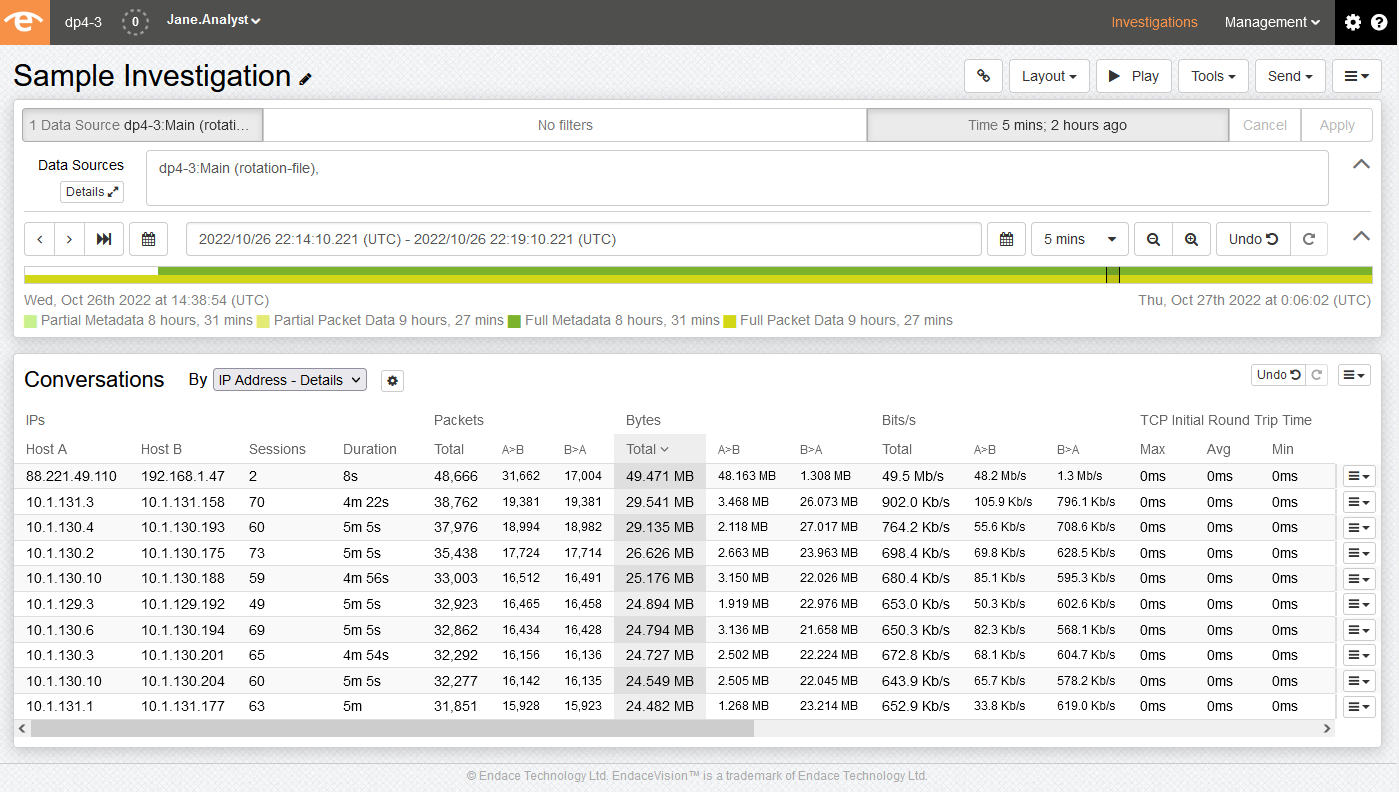The image size is (1399, 792).
Task: Select Host A 88.221.49.110 cell
Action: 71,476
